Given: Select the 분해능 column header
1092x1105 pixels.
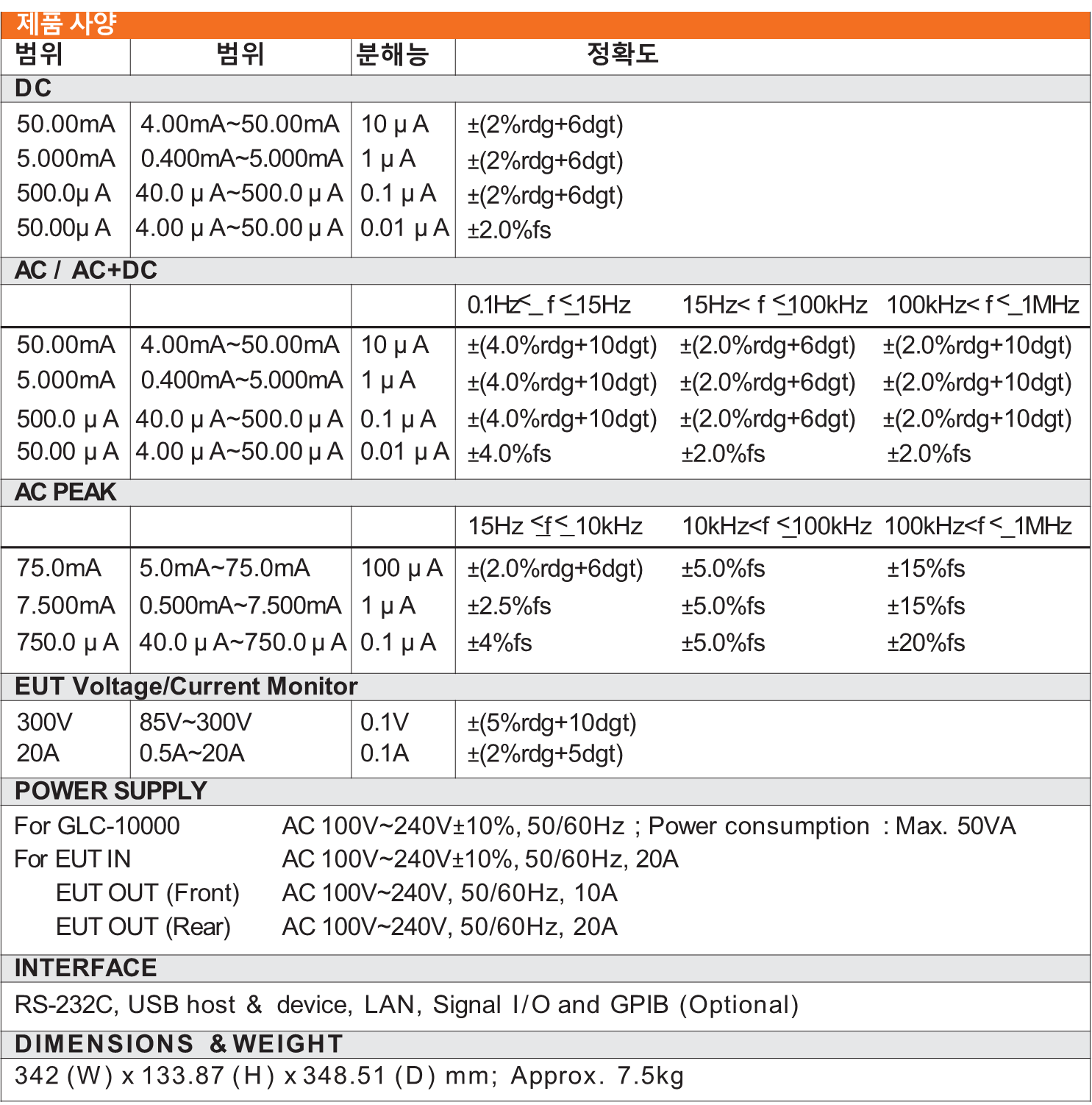Looking at the screenshot, I should coord(393,55).
